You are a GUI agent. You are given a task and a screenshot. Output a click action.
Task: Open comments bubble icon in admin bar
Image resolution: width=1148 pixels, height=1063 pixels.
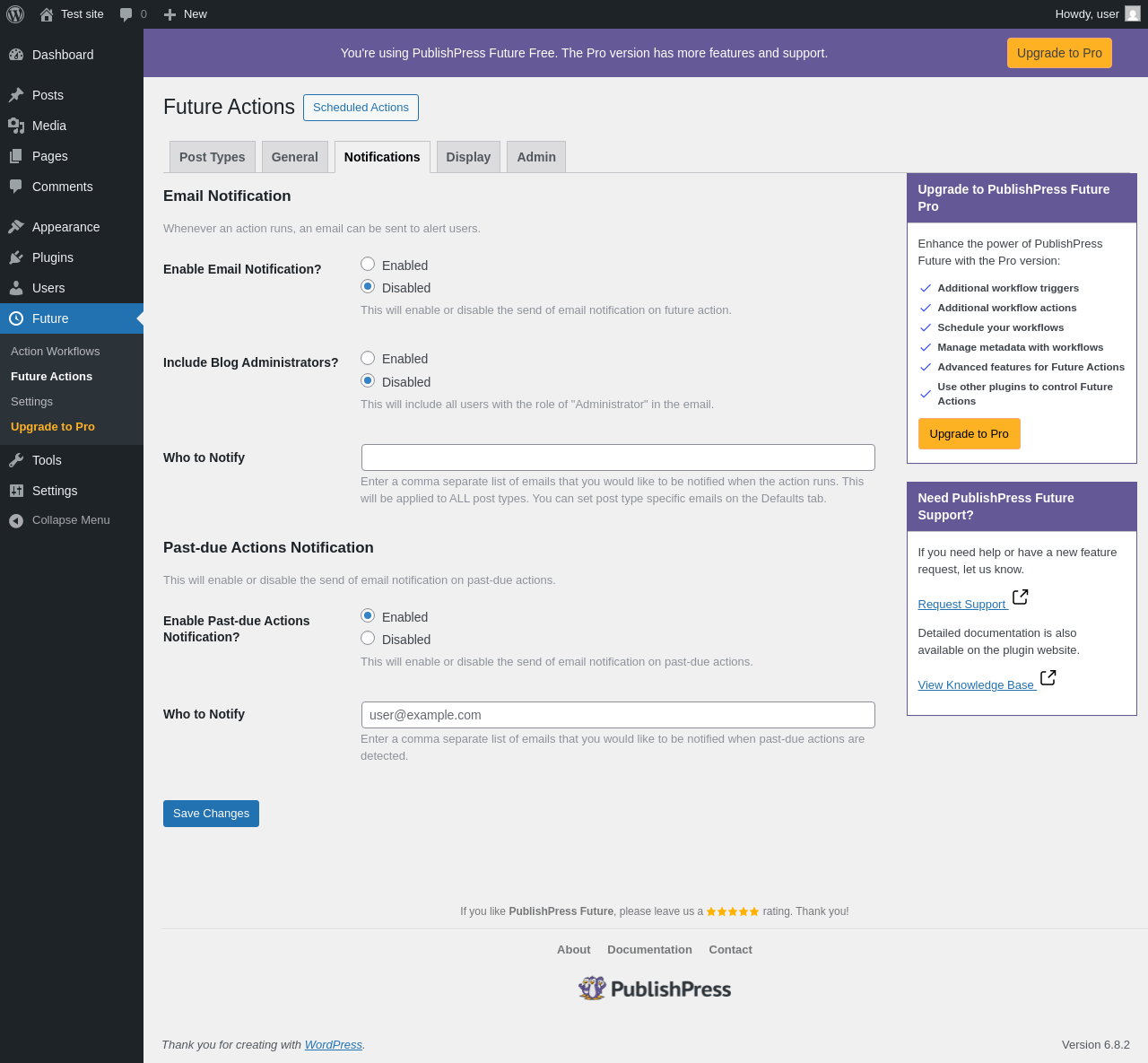[126, 14]
